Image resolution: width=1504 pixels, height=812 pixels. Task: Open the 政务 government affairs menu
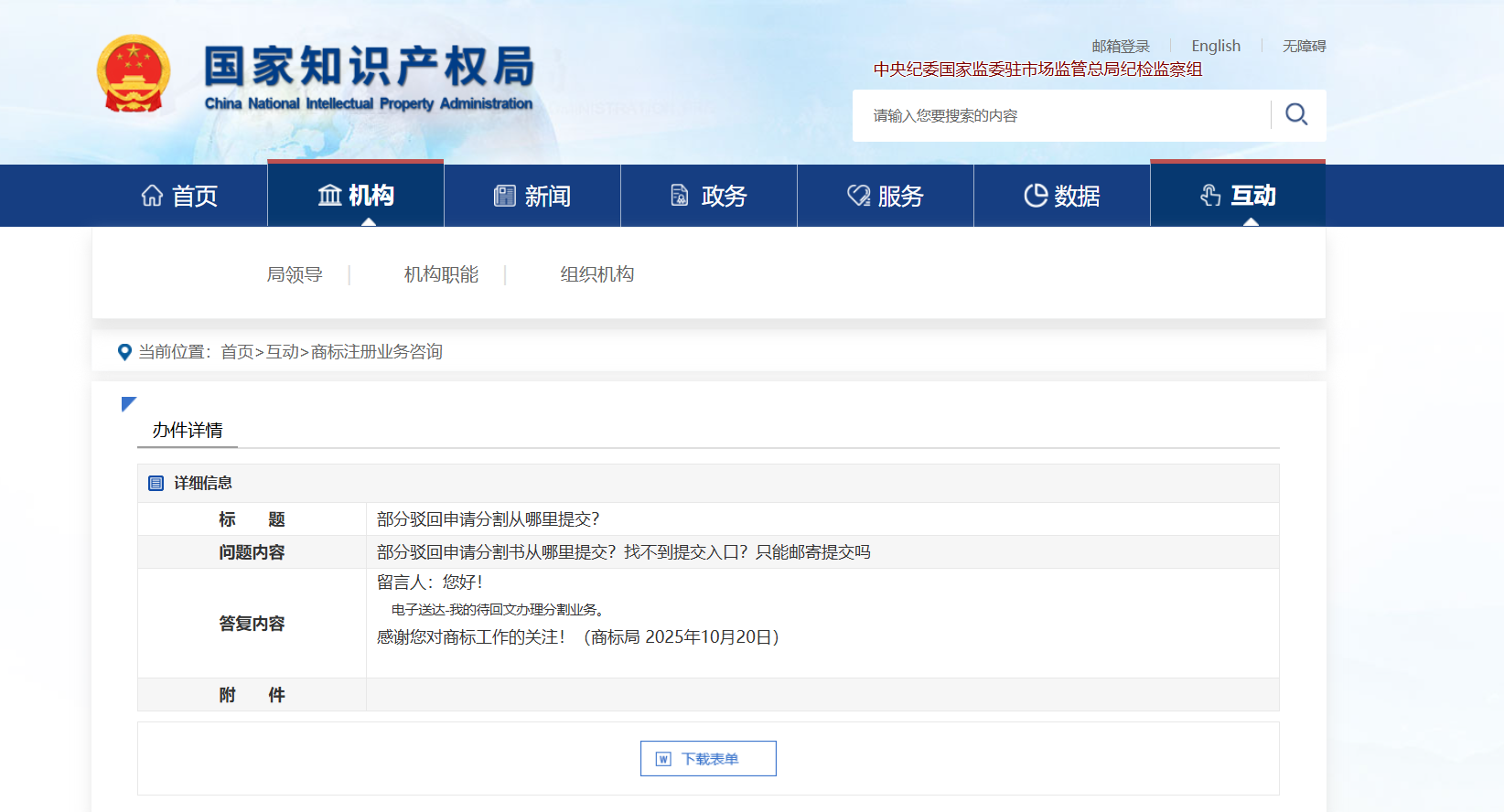pyautogui.click(x=709, y=196)
